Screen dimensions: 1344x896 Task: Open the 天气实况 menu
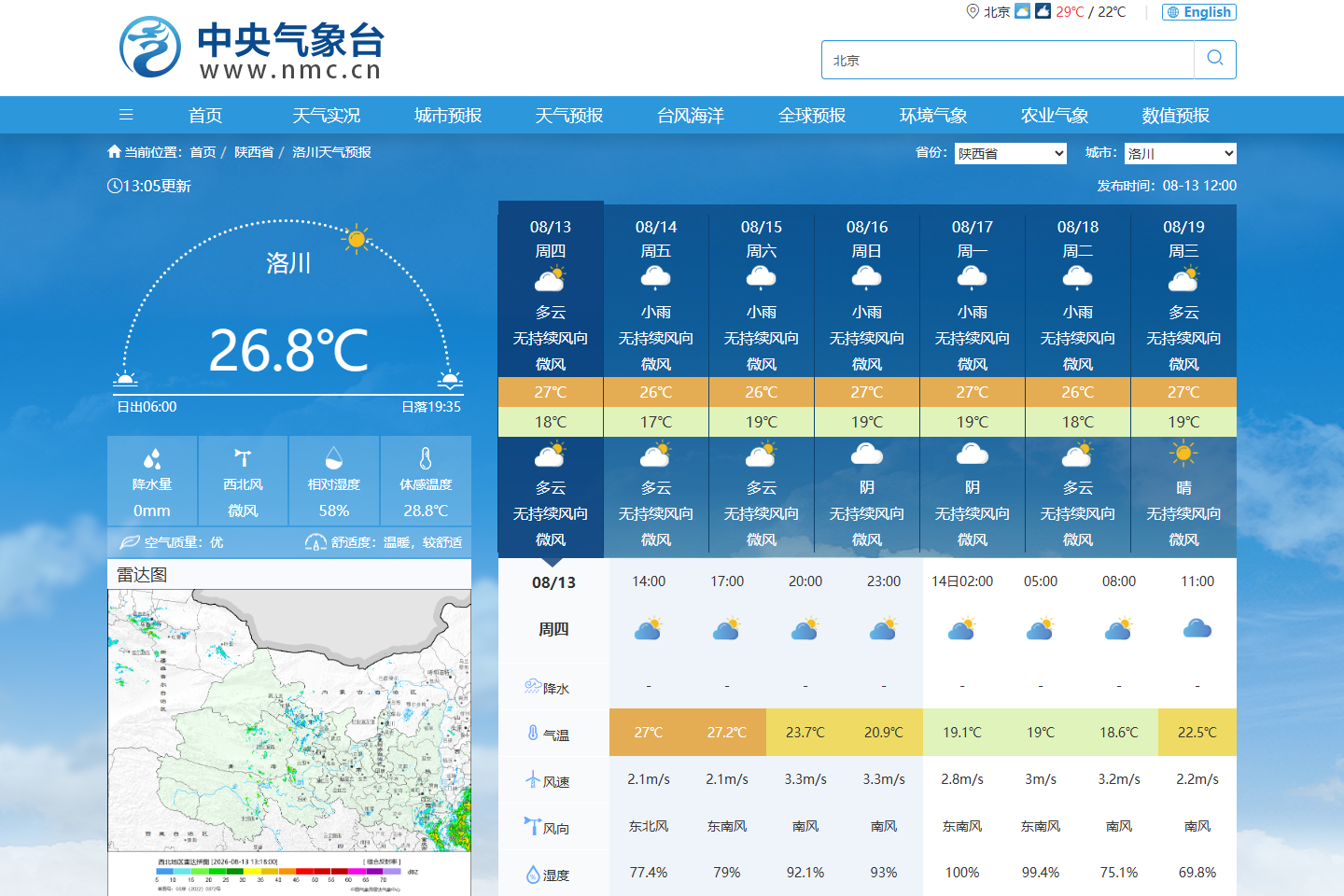[327, 115]
